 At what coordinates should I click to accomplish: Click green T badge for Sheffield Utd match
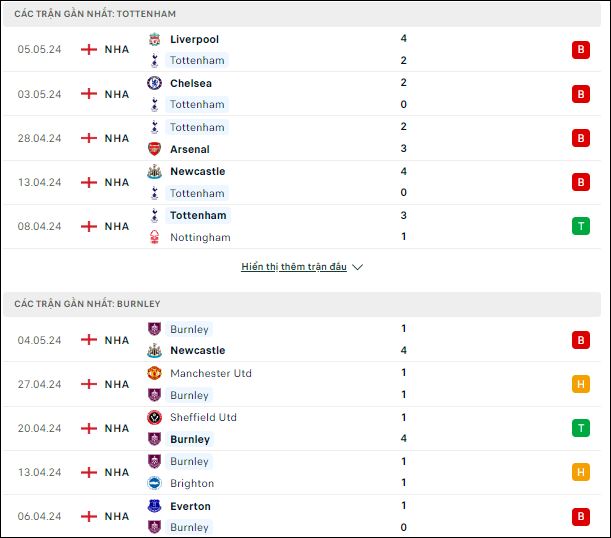(581, 428)
